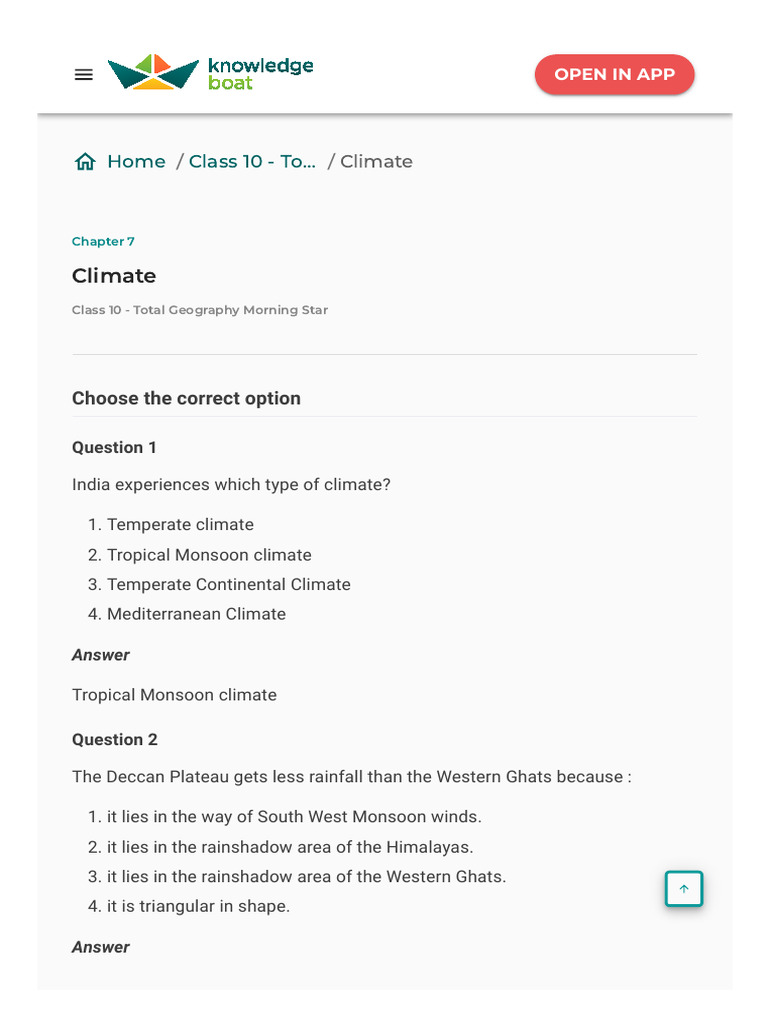
Task: Click the scroll-to-top arrow button
Action: pos(684,888)
